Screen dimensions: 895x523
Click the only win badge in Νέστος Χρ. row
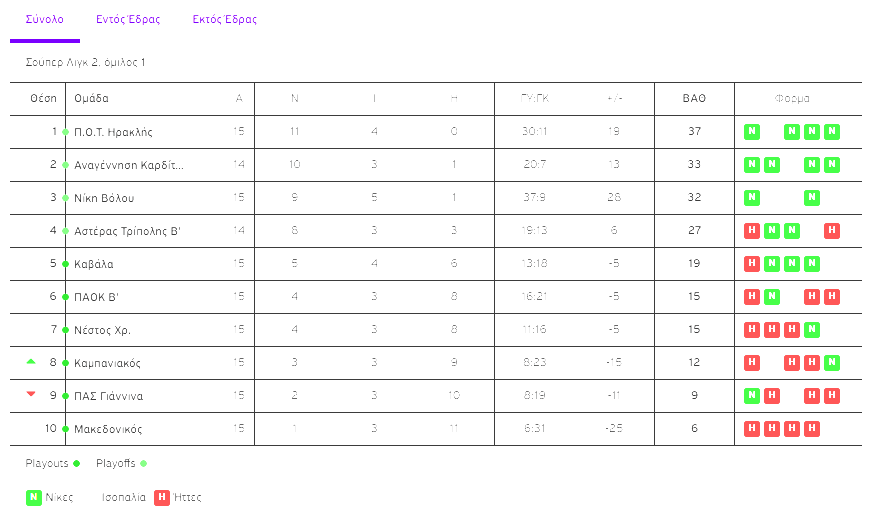pos(812,330)
